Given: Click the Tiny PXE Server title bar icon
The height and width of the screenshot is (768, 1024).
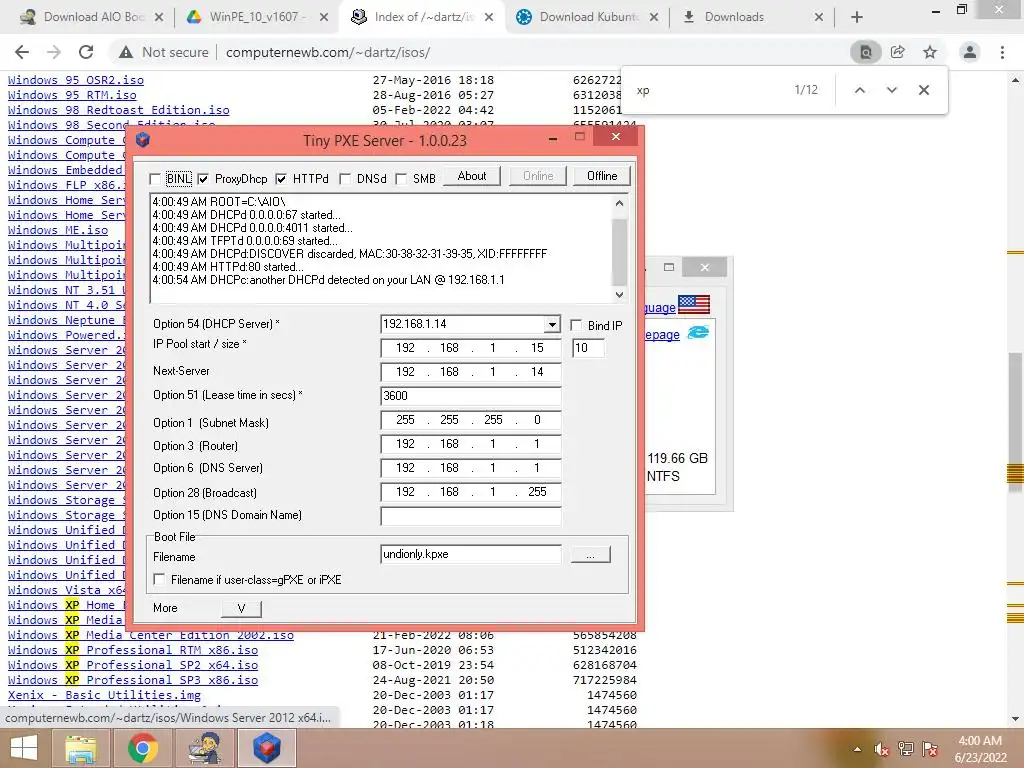Looking at the screenshot, I should tap(142, 140).
